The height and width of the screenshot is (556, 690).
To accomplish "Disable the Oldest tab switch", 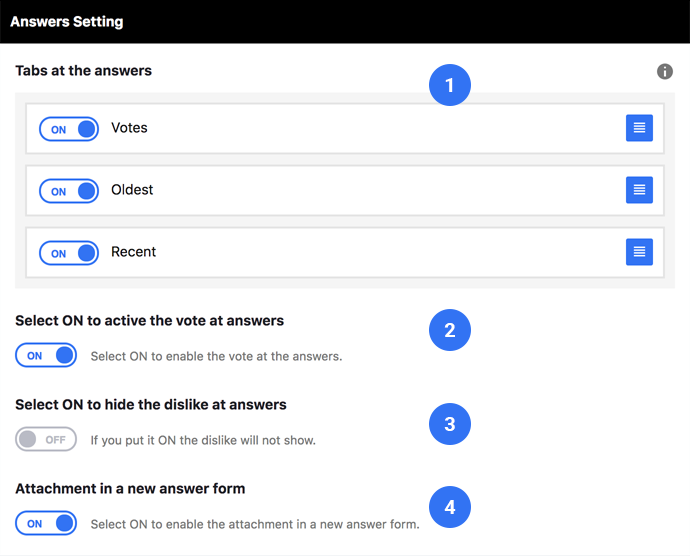I will 69,191.
